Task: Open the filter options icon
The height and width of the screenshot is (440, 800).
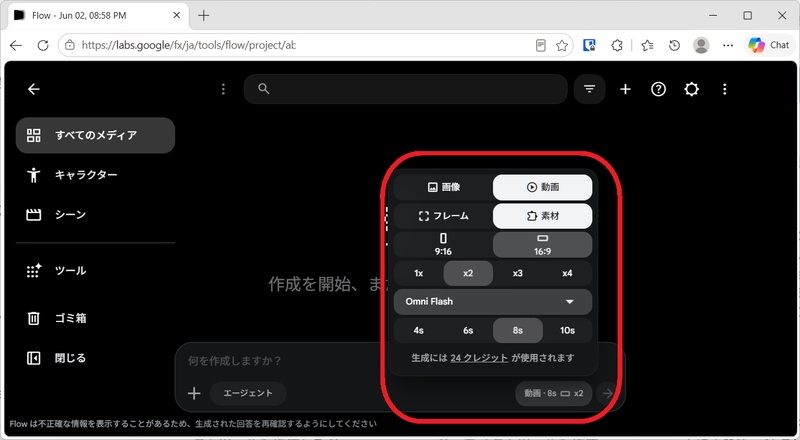Action: click(589, 89)
